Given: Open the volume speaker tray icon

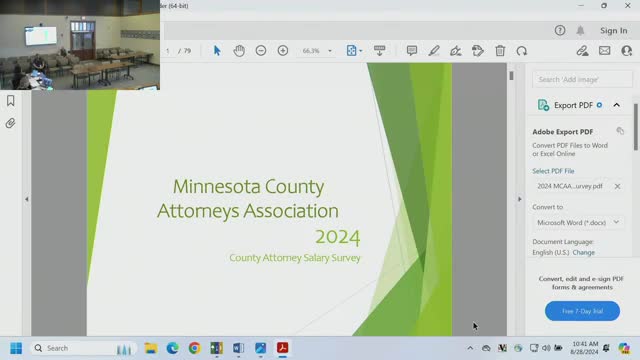Looking at the screenshot, I should coord(546,348).
